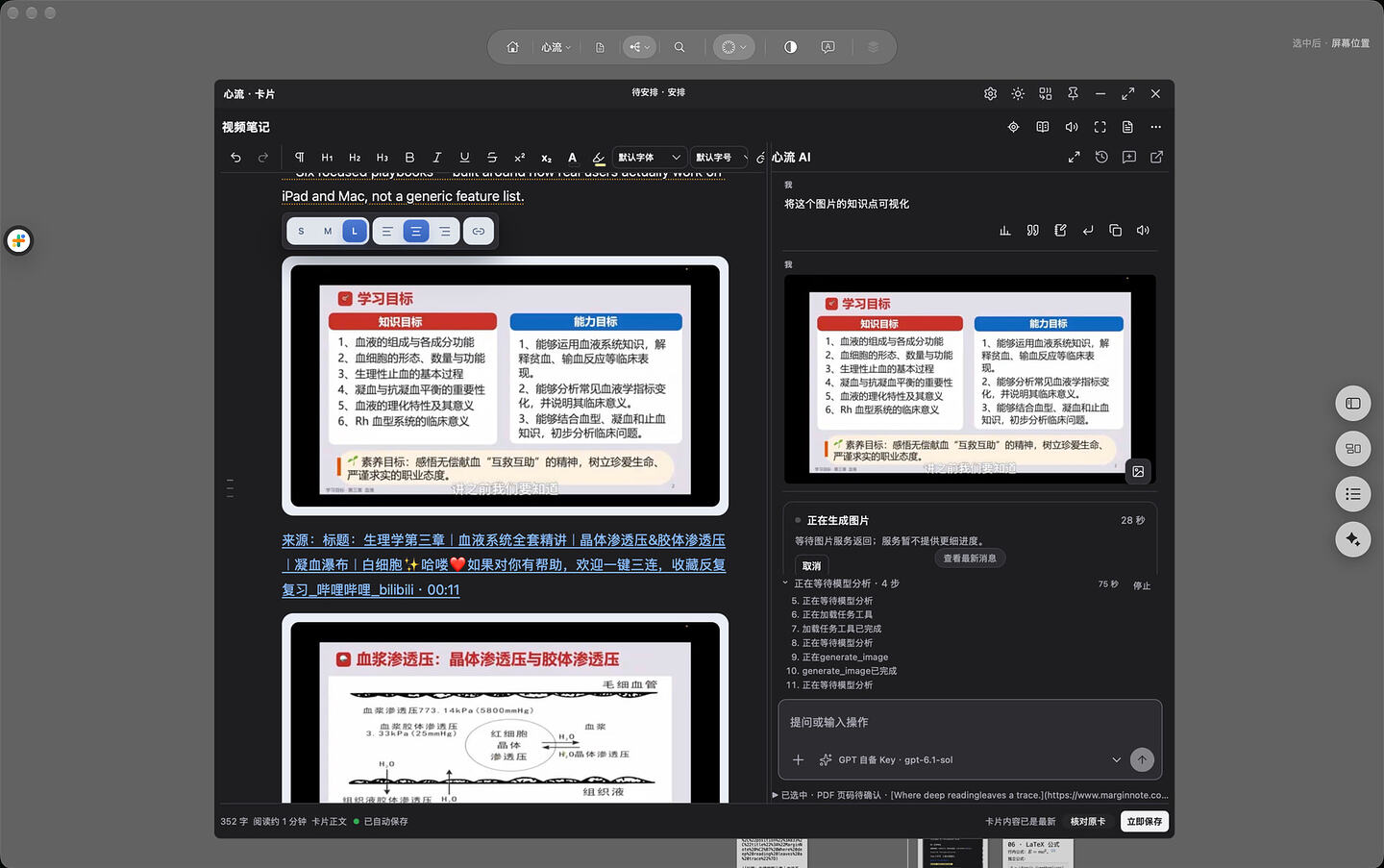Open the 心流 dropdown in top toolbar
This screenshot has width=1384, height=868.
tap(556, 47)
